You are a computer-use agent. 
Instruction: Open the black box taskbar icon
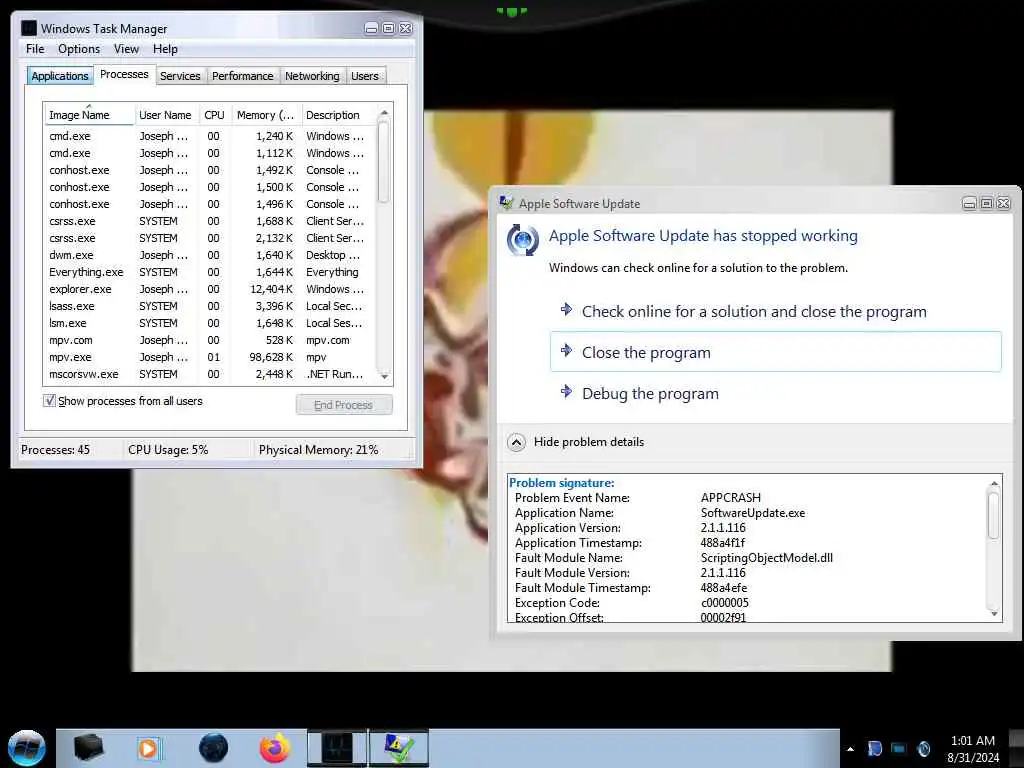88,748
